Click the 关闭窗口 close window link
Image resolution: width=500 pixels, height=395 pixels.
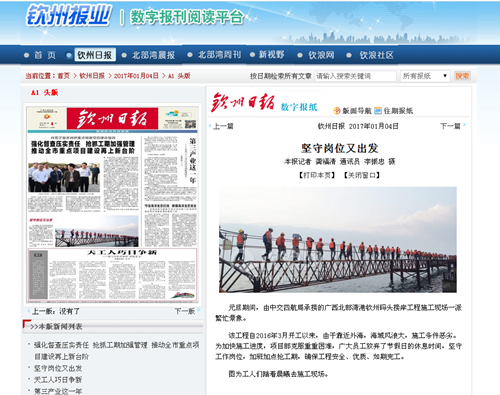362,175
